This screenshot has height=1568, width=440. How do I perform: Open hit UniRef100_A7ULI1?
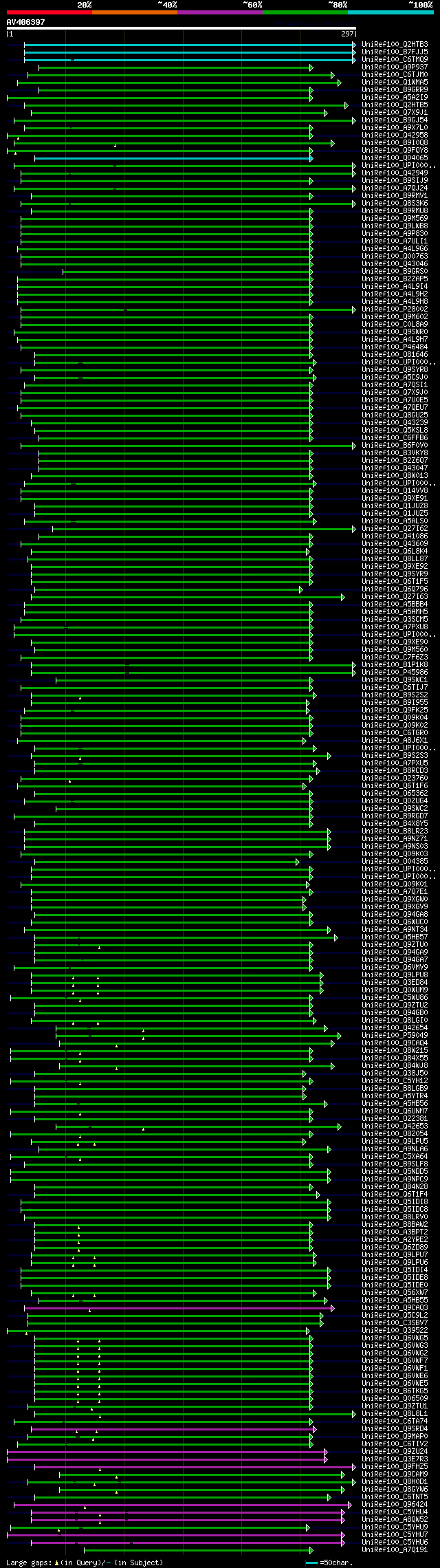pyautogui.click(x=395, y=241)
